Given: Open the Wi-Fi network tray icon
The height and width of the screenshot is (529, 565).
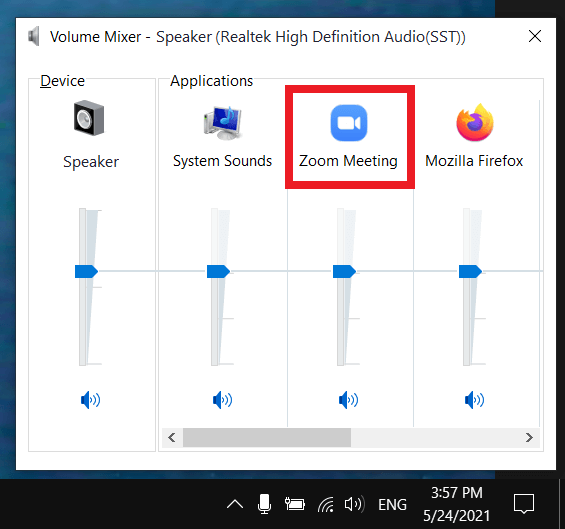Looking at the screenshot, I should 326,504.
